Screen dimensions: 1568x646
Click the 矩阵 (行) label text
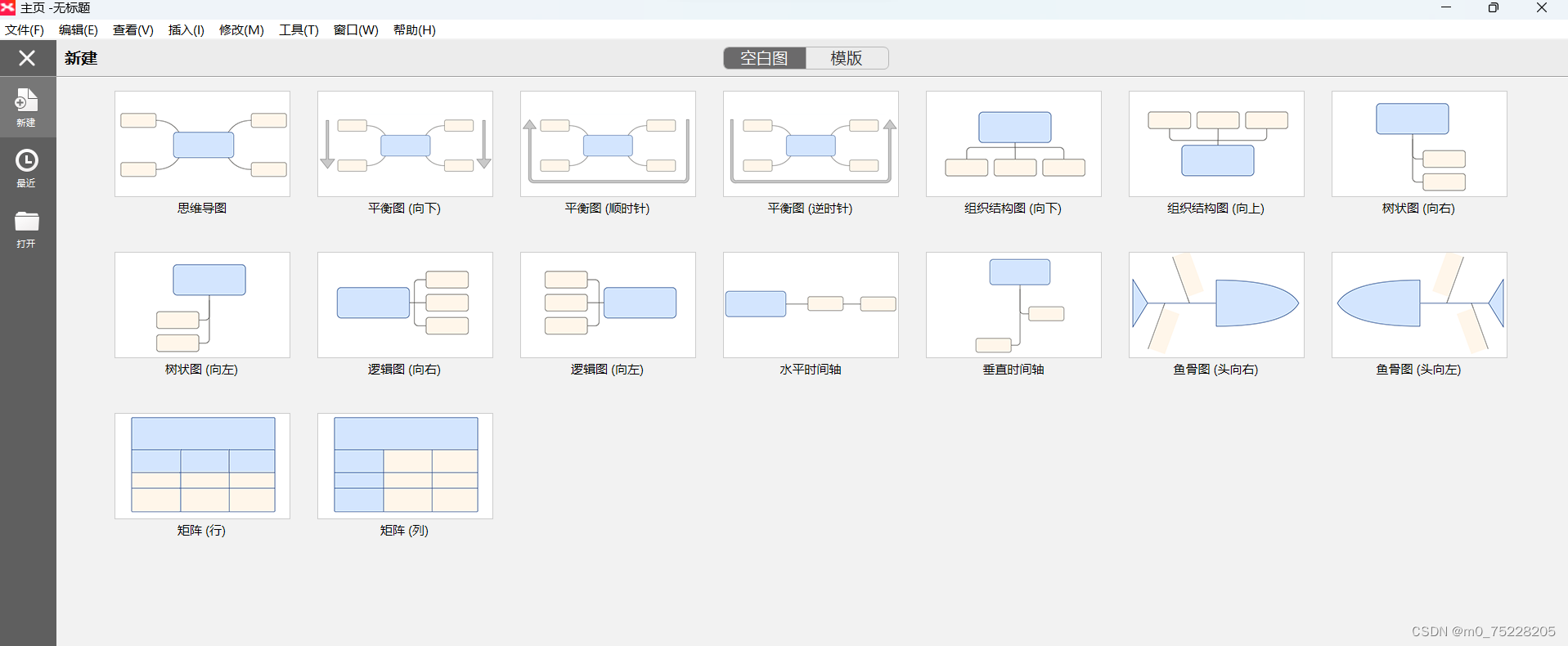tap(201, 531)
